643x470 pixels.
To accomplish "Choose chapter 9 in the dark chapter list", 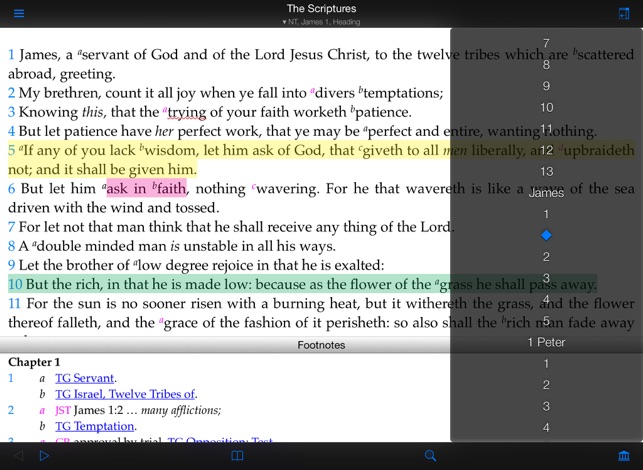I will pos(546,86).
